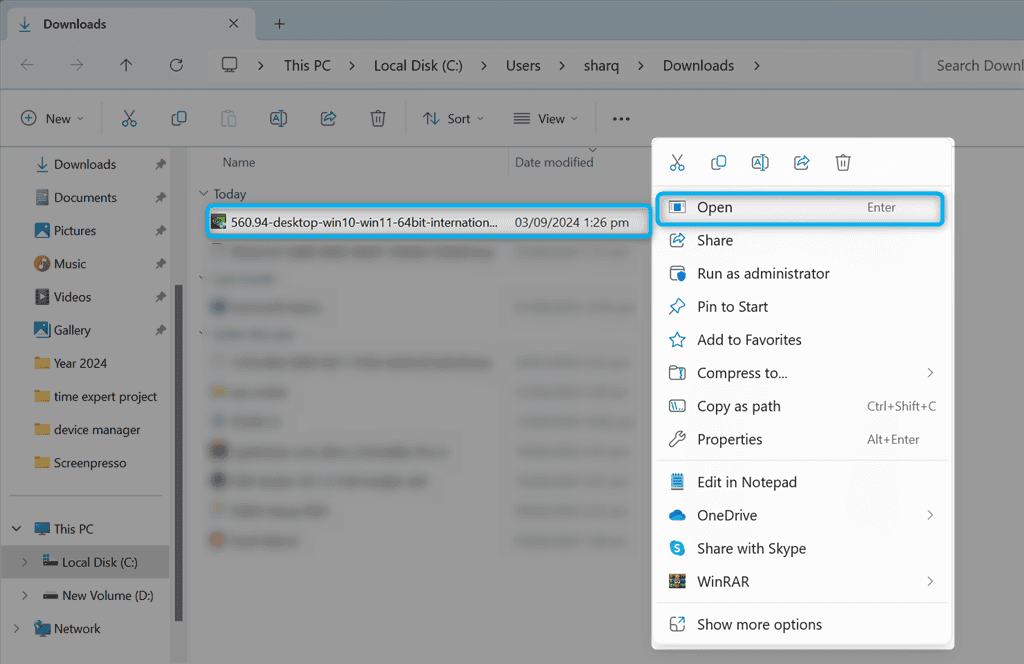
Task: Open a new tab with the plus button
Action: [x=280, y=24]
